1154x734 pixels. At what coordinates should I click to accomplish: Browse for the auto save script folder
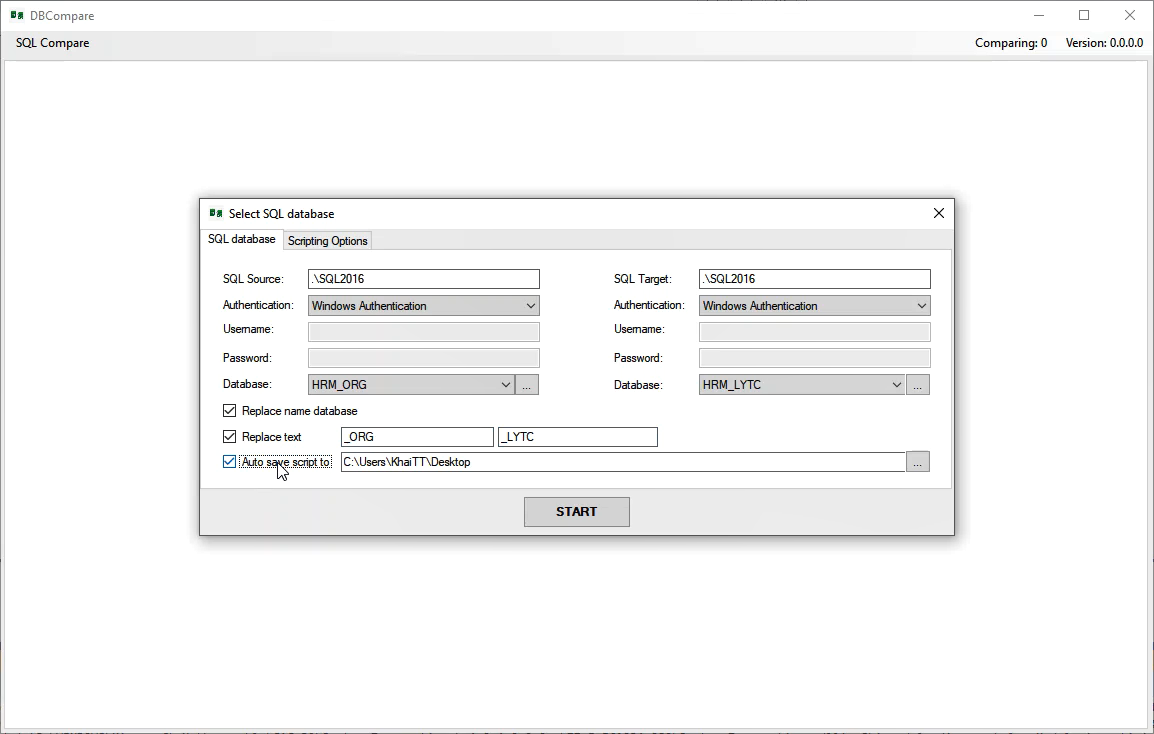pyautogui.click(x=918, y=462)
